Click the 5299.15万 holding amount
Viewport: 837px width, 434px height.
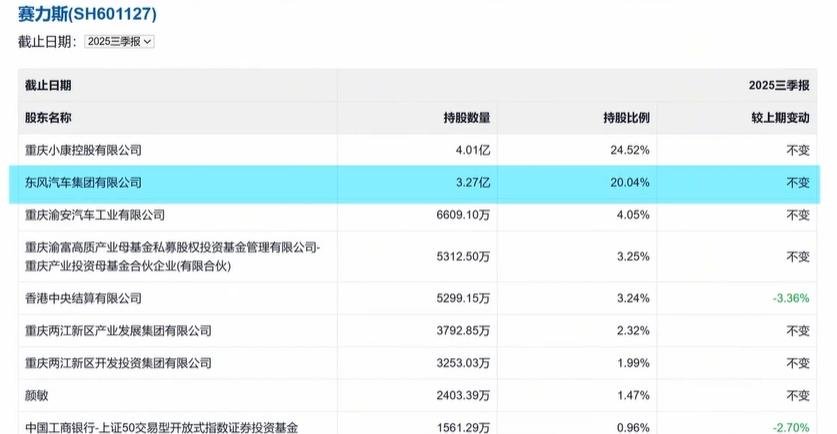point(463,298)
